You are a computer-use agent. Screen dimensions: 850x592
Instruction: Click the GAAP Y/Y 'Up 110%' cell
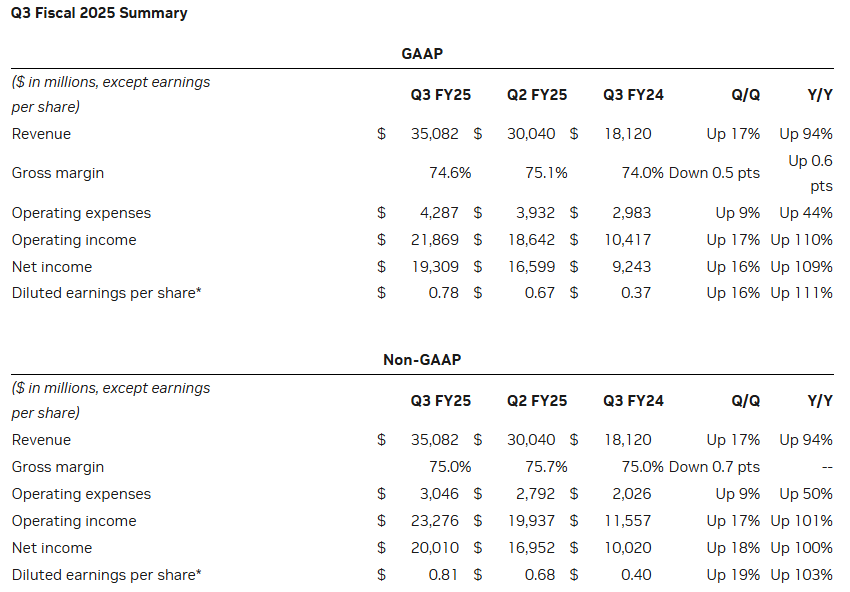pos(801,240)
